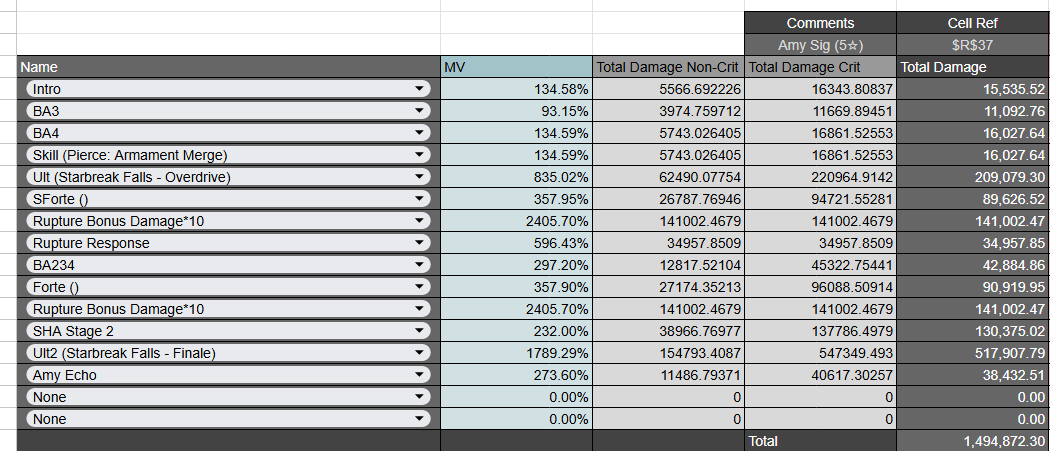Viewport: 1050px width, 451px height.
Task: Select total damage 130,375.02
Action: 973,331
